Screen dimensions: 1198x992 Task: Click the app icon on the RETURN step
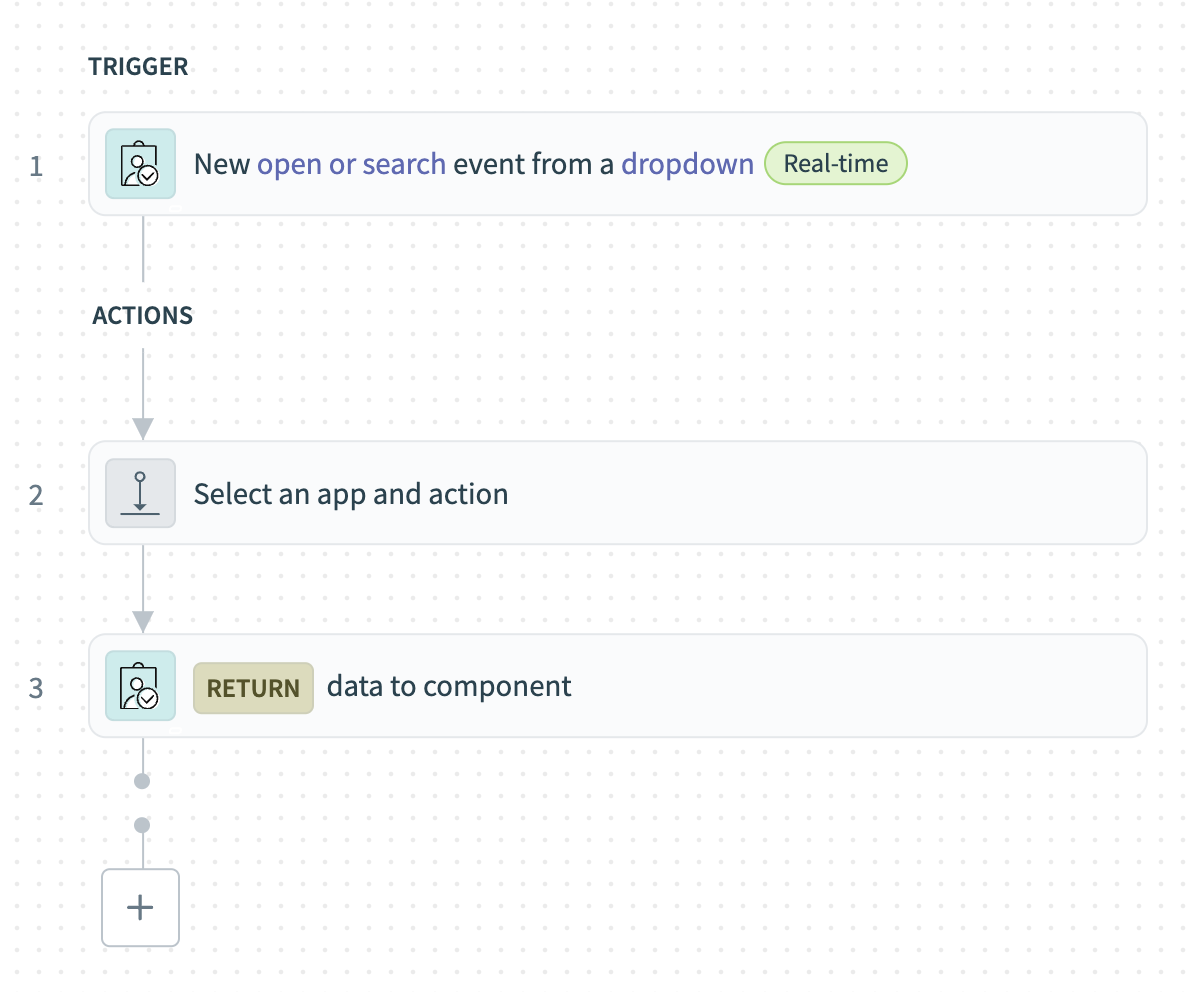[x=141, y=687]
